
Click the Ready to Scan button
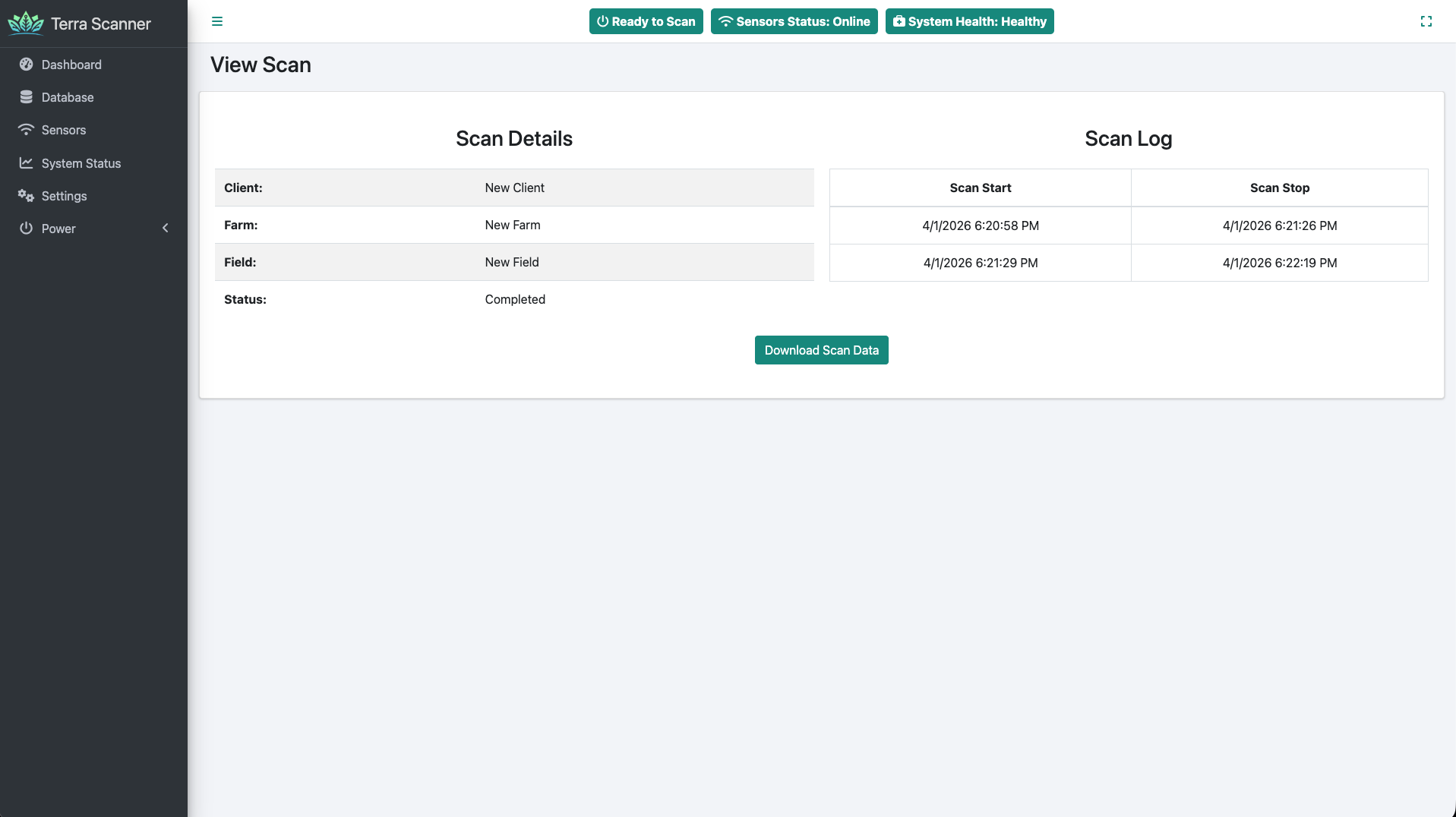coord(646,21)
